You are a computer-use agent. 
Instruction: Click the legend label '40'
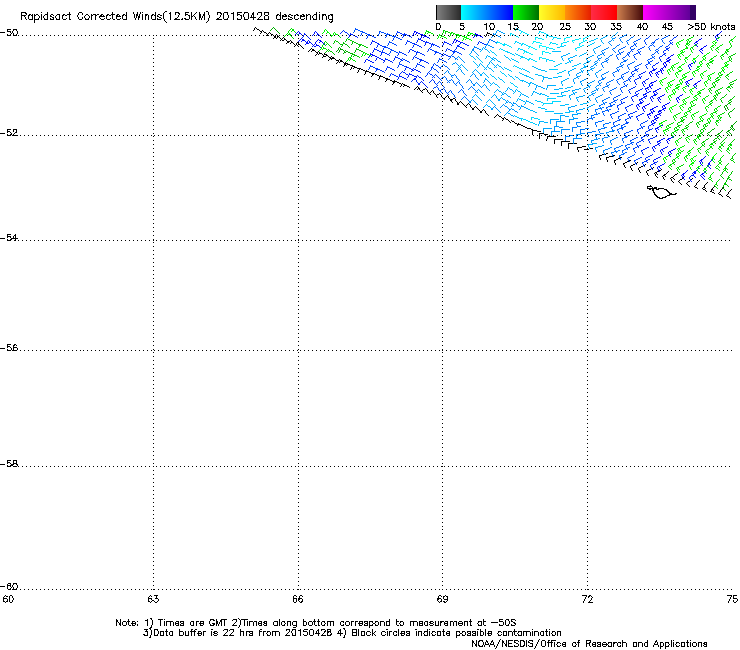tap(642, 27)
